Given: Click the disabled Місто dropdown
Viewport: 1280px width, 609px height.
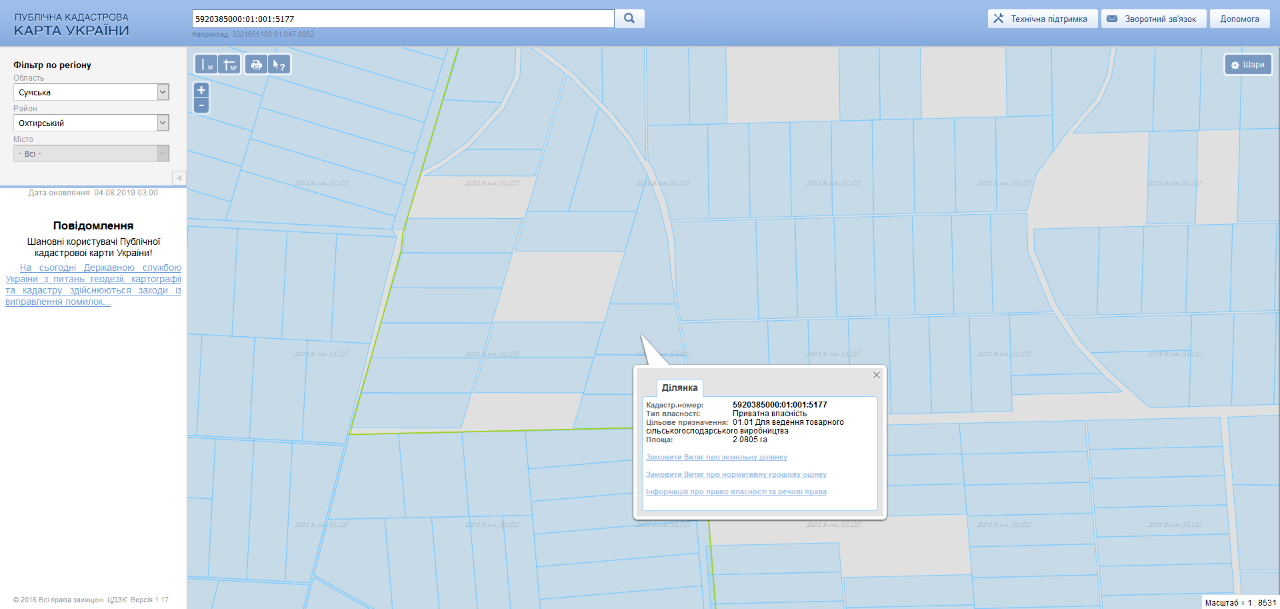Looking at the screenshot, I should click(x=91, y=153).
